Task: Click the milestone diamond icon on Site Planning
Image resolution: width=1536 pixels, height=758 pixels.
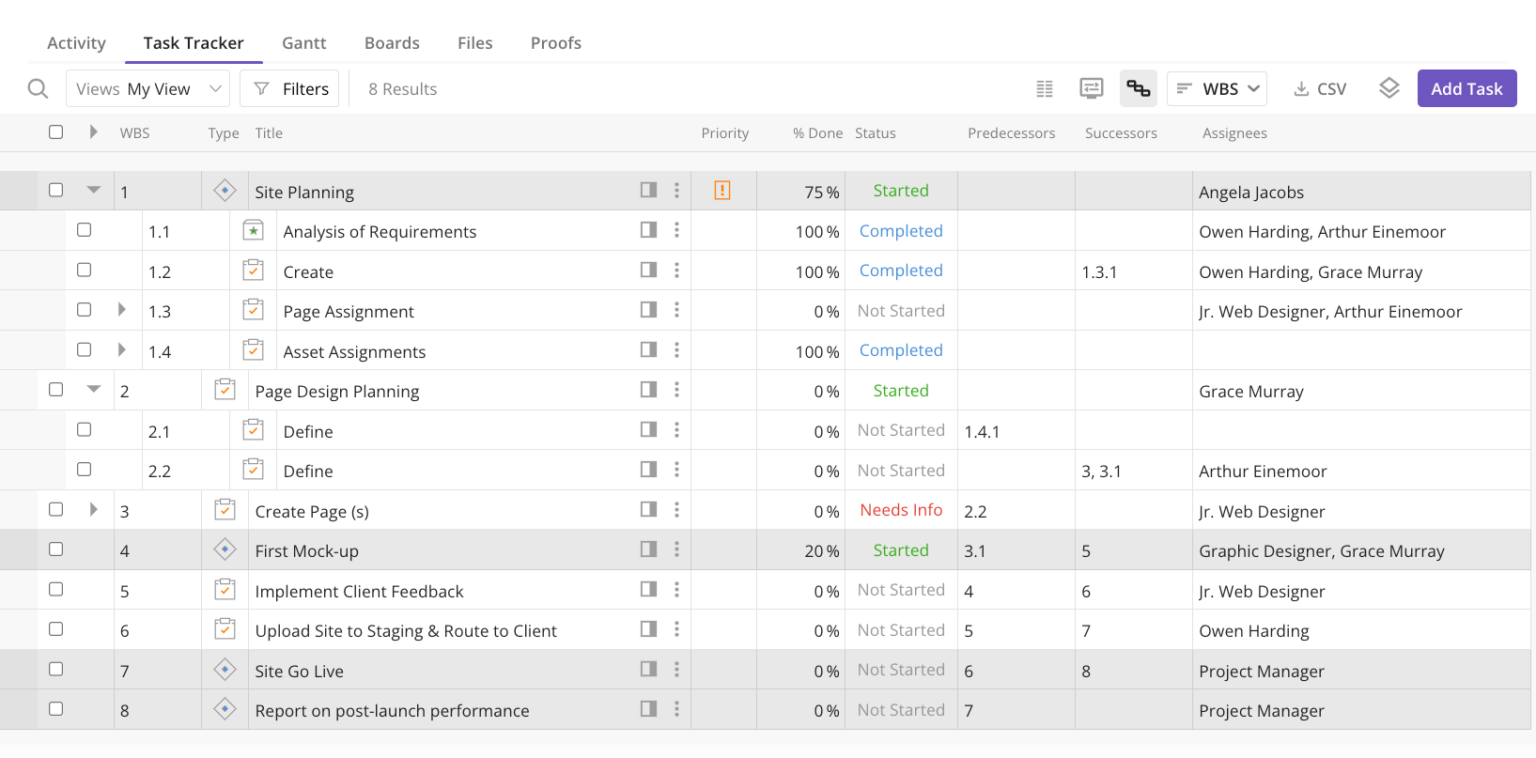Action: click(x=225, y=190)
